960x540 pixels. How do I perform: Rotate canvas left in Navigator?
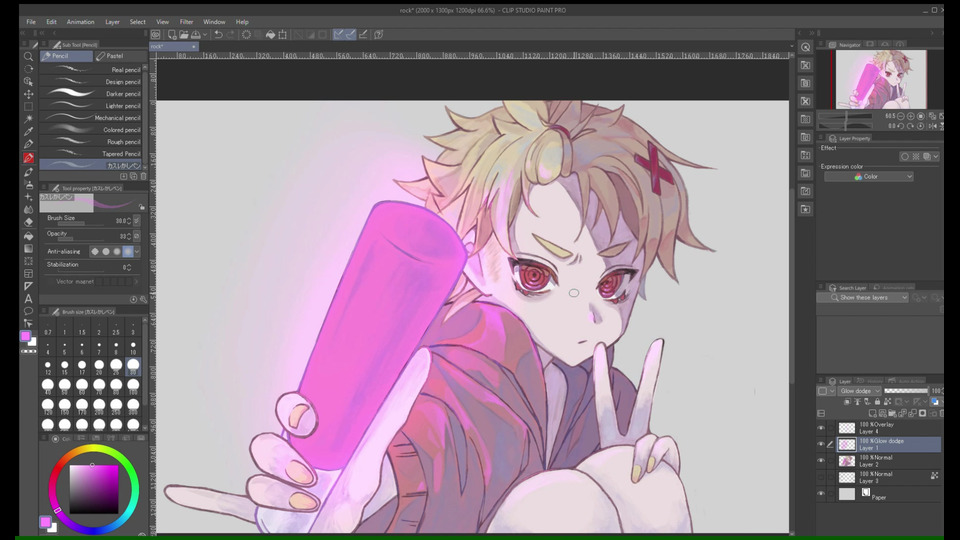coord(901,126)
